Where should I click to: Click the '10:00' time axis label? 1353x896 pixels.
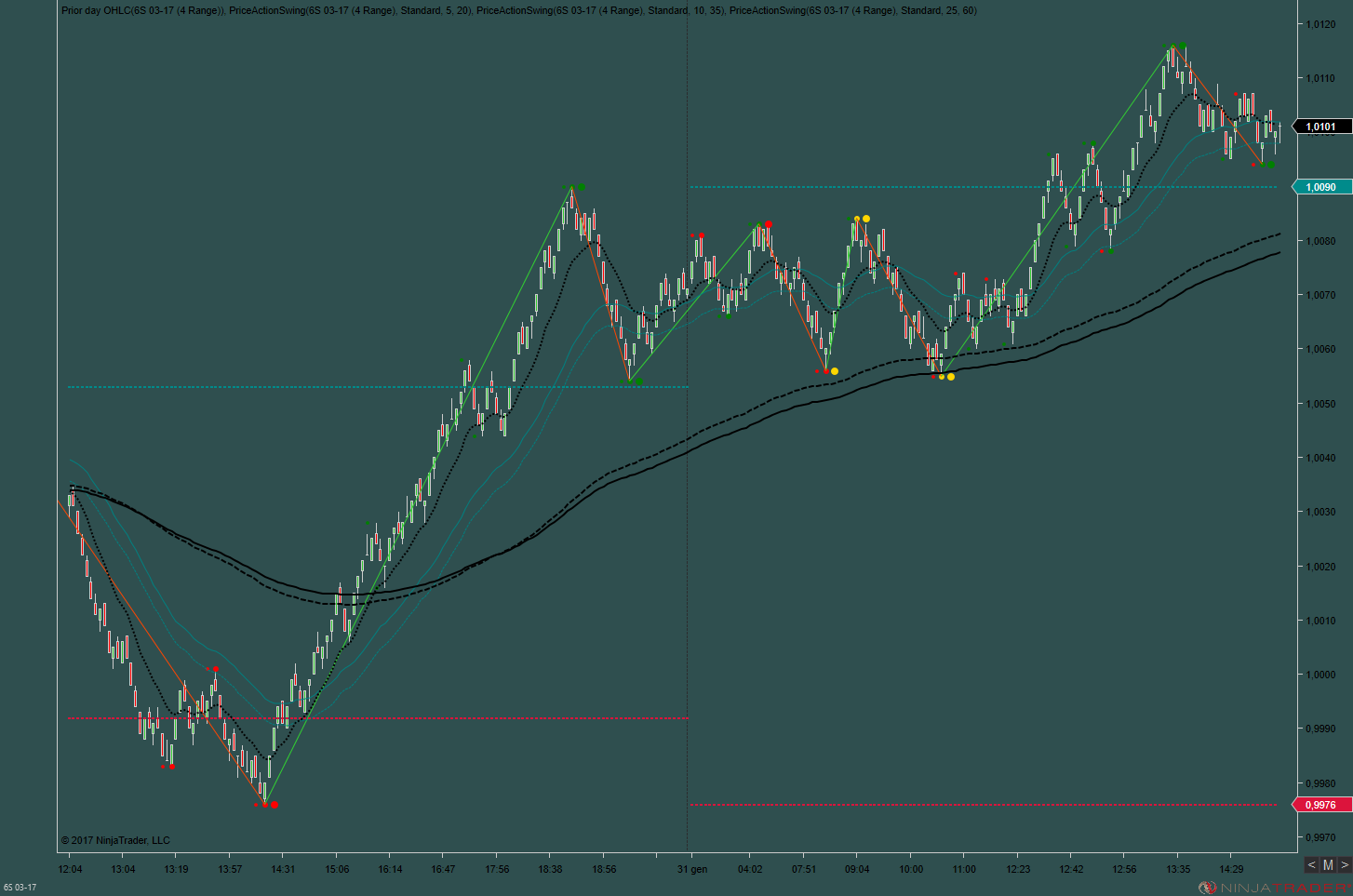pos(911,869)
